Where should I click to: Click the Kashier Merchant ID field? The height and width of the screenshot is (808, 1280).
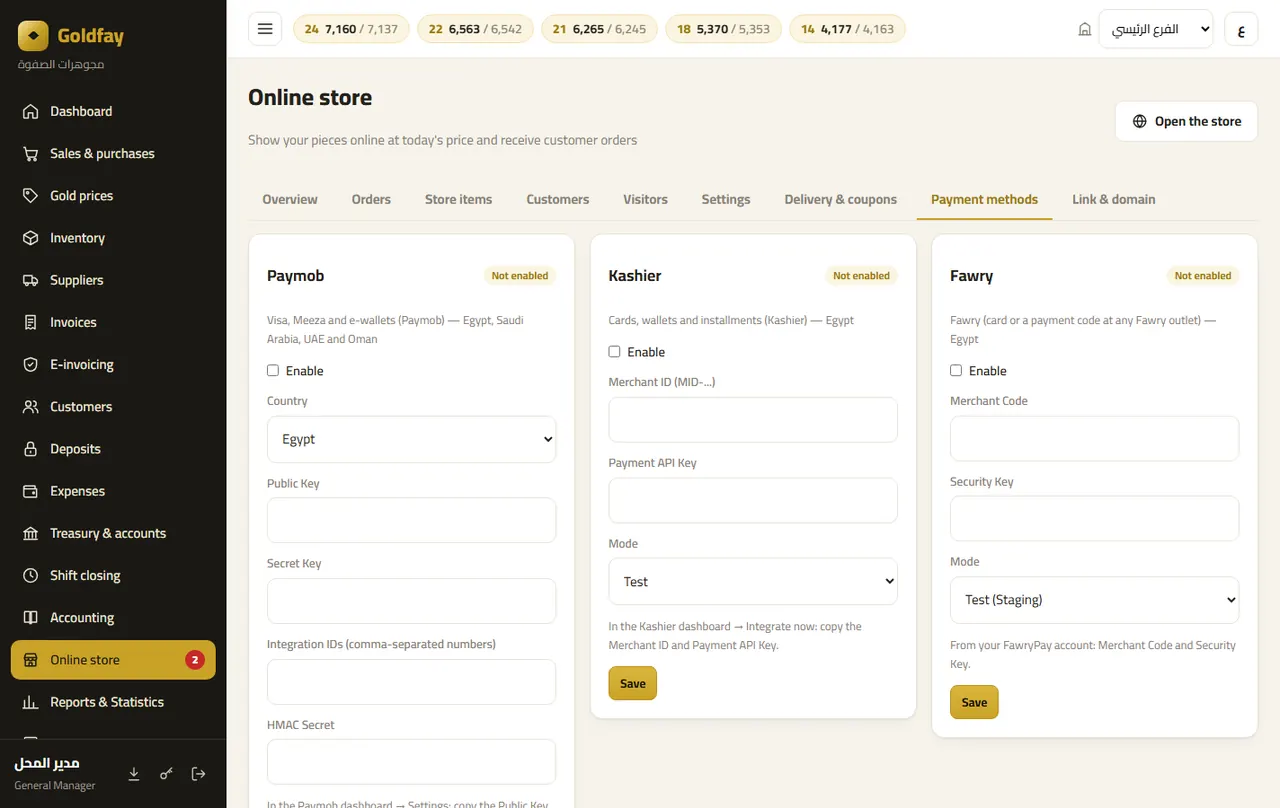[753, 420]
